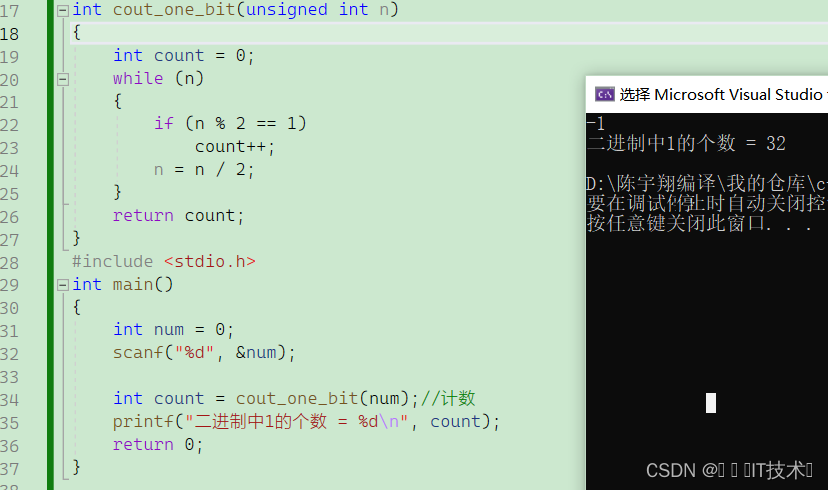Image resolution: width=828 pixels, height=490 pixels.
Task: Click 'n = n / 2;' statement
Action: coord(204,170)
